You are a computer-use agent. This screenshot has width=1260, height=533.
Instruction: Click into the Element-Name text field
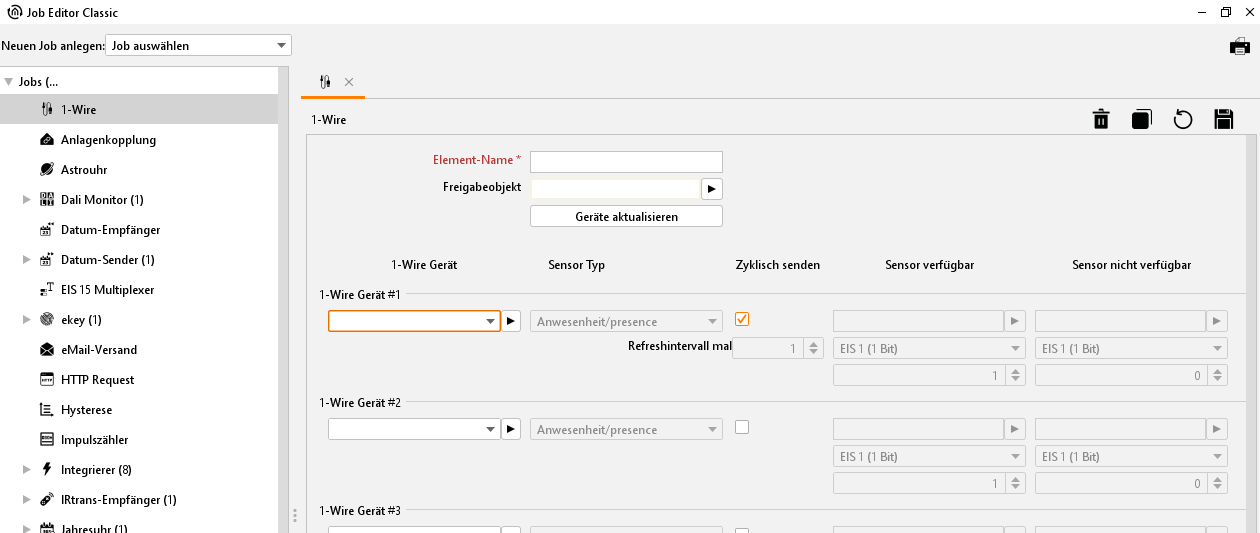coord(626,162)
